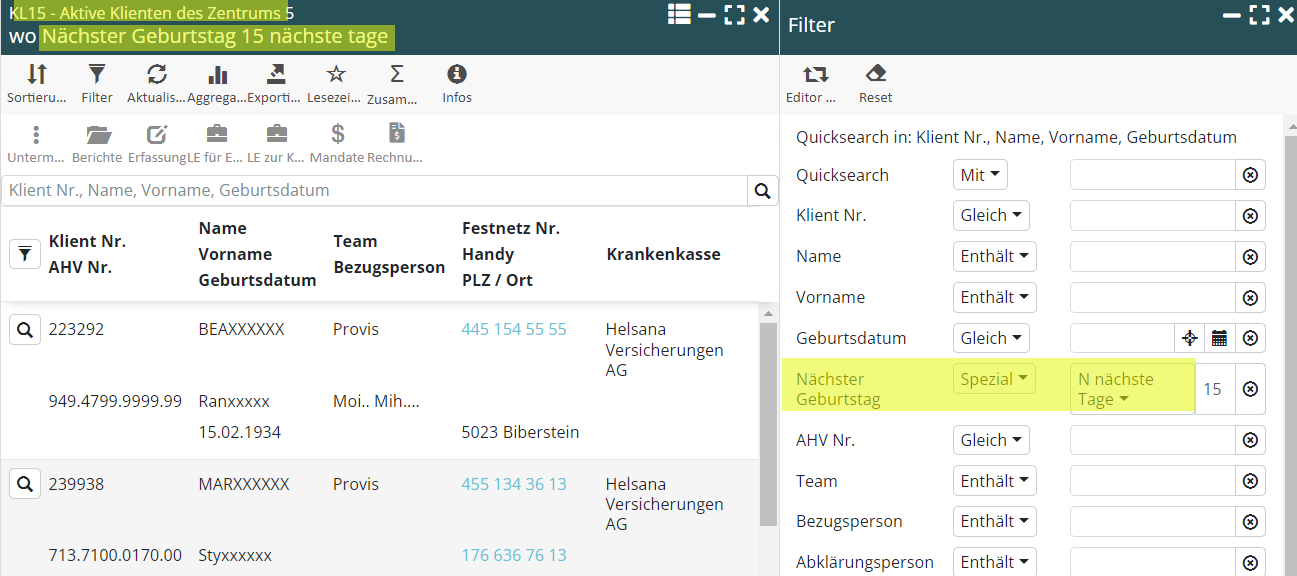Click the Export icon in toolbar
The width and height of the screenshot is (1297, 576).
pyautogui.click(x=276, y=75)
